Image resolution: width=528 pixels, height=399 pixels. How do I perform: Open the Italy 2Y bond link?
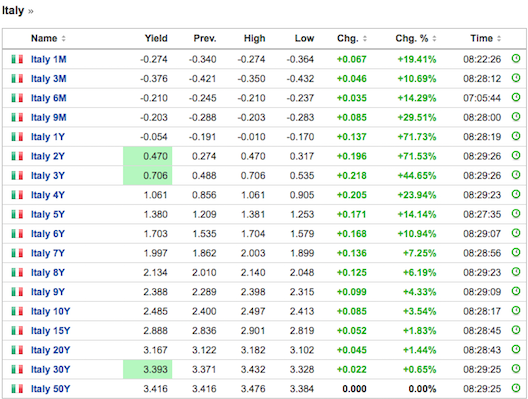[48, 156]
